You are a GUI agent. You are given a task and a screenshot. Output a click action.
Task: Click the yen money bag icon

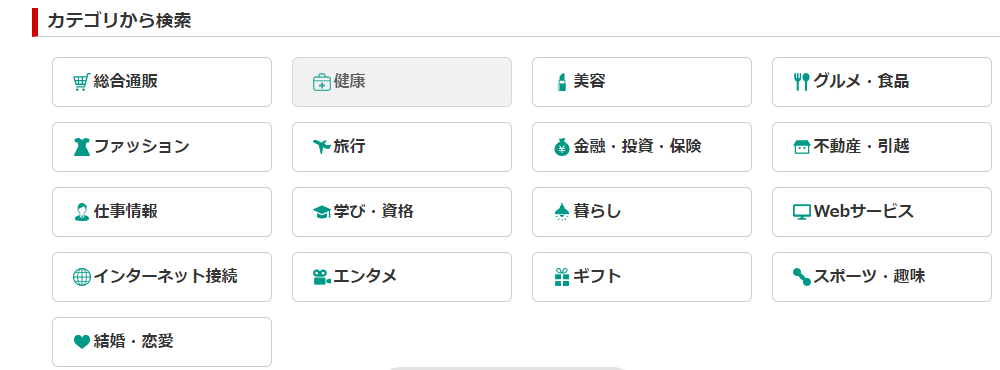561,147
